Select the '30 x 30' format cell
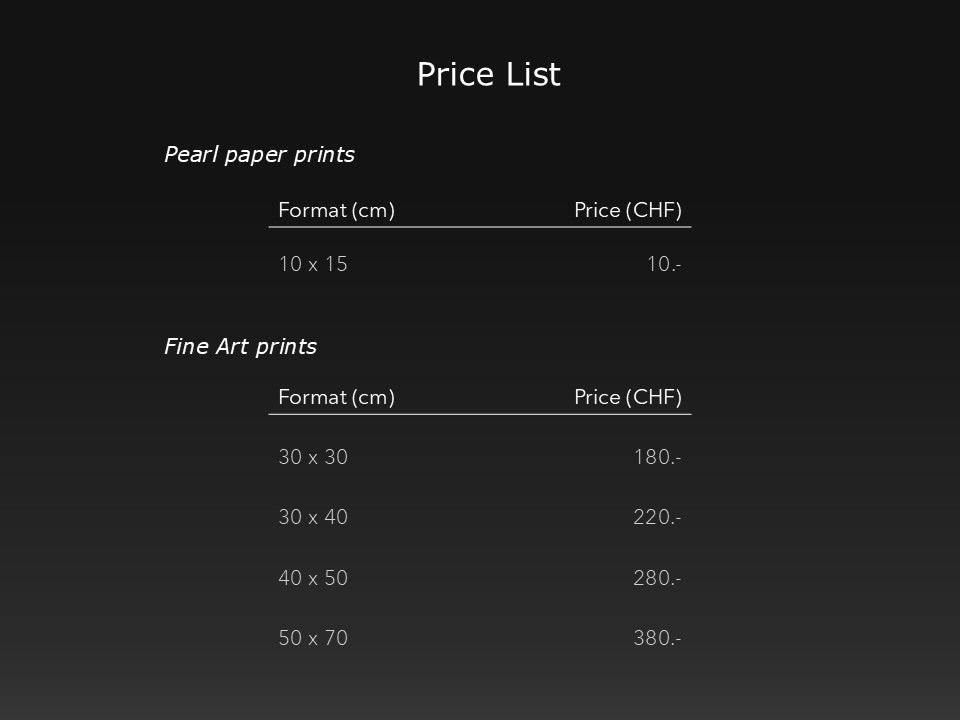The image size is (960, 720). click(x=313, y=457)
